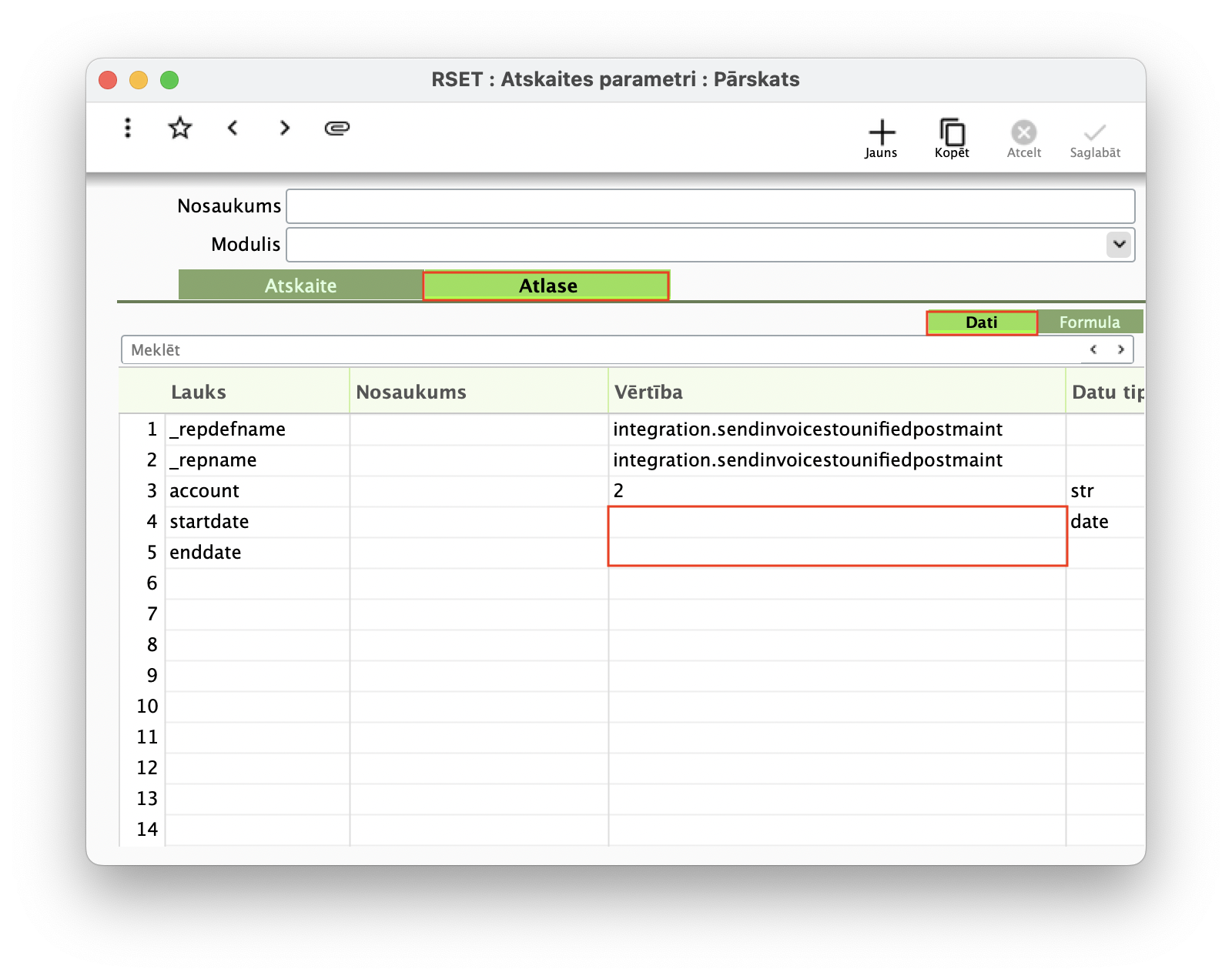Copy record using Kopēt icon
This screenshot has height=979, width=1232.
(x=952, y=139)
